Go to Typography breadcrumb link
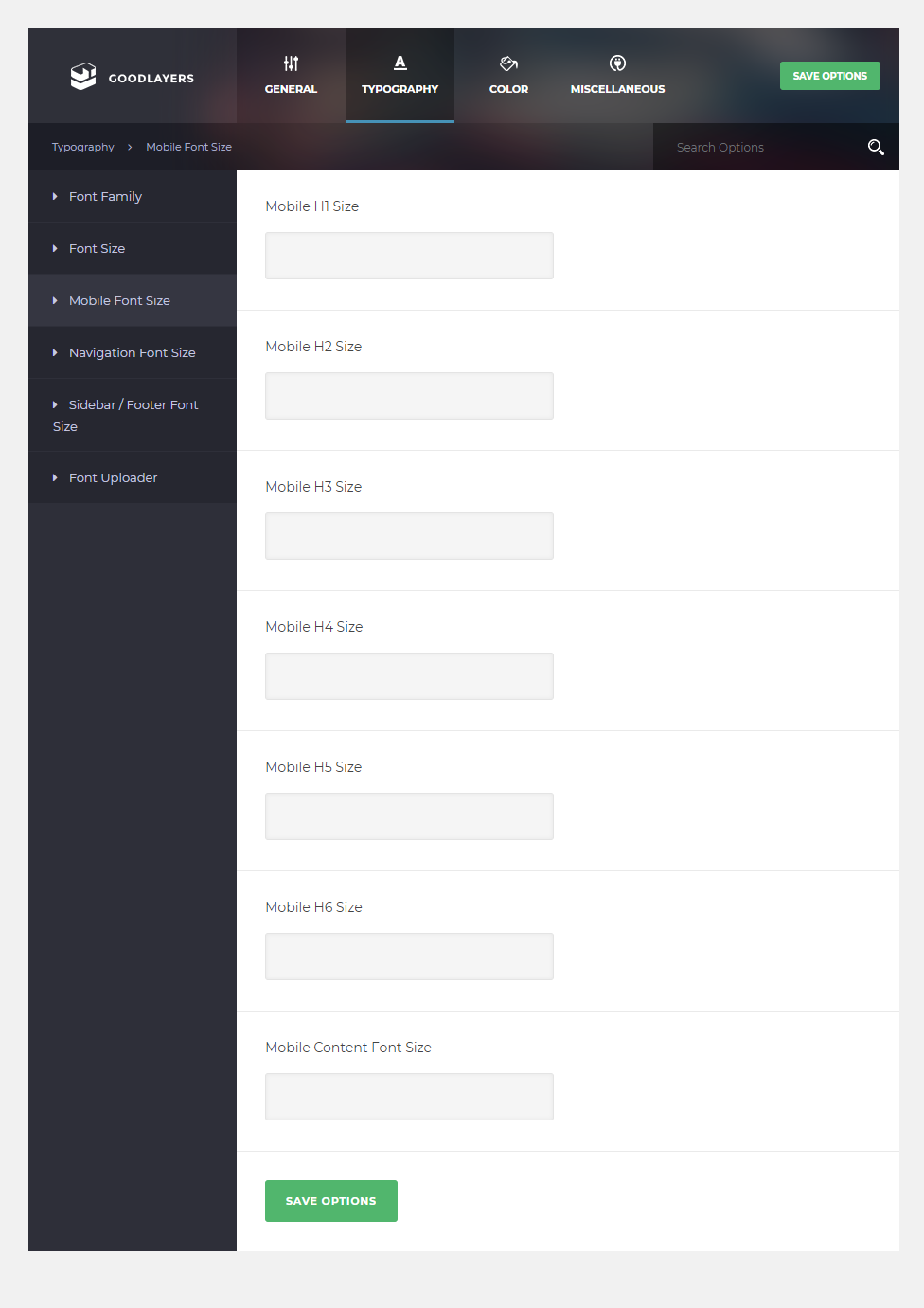This screenshot has height=1308, width=924. coord(82,147)
